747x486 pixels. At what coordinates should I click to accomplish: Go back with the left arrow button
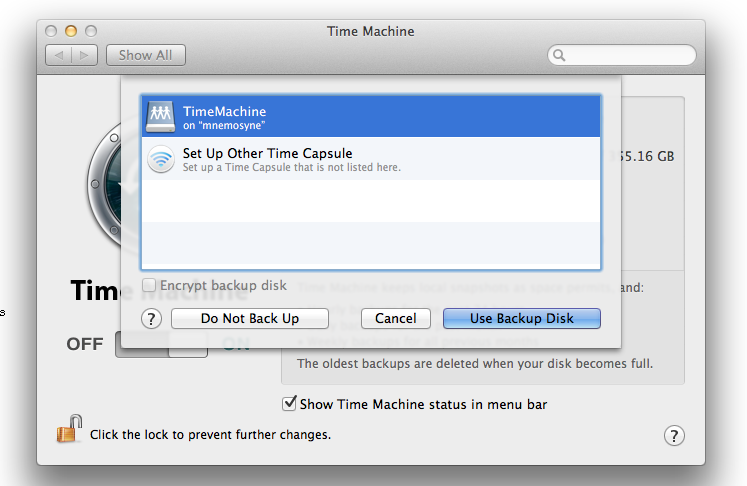click(59, 55)
